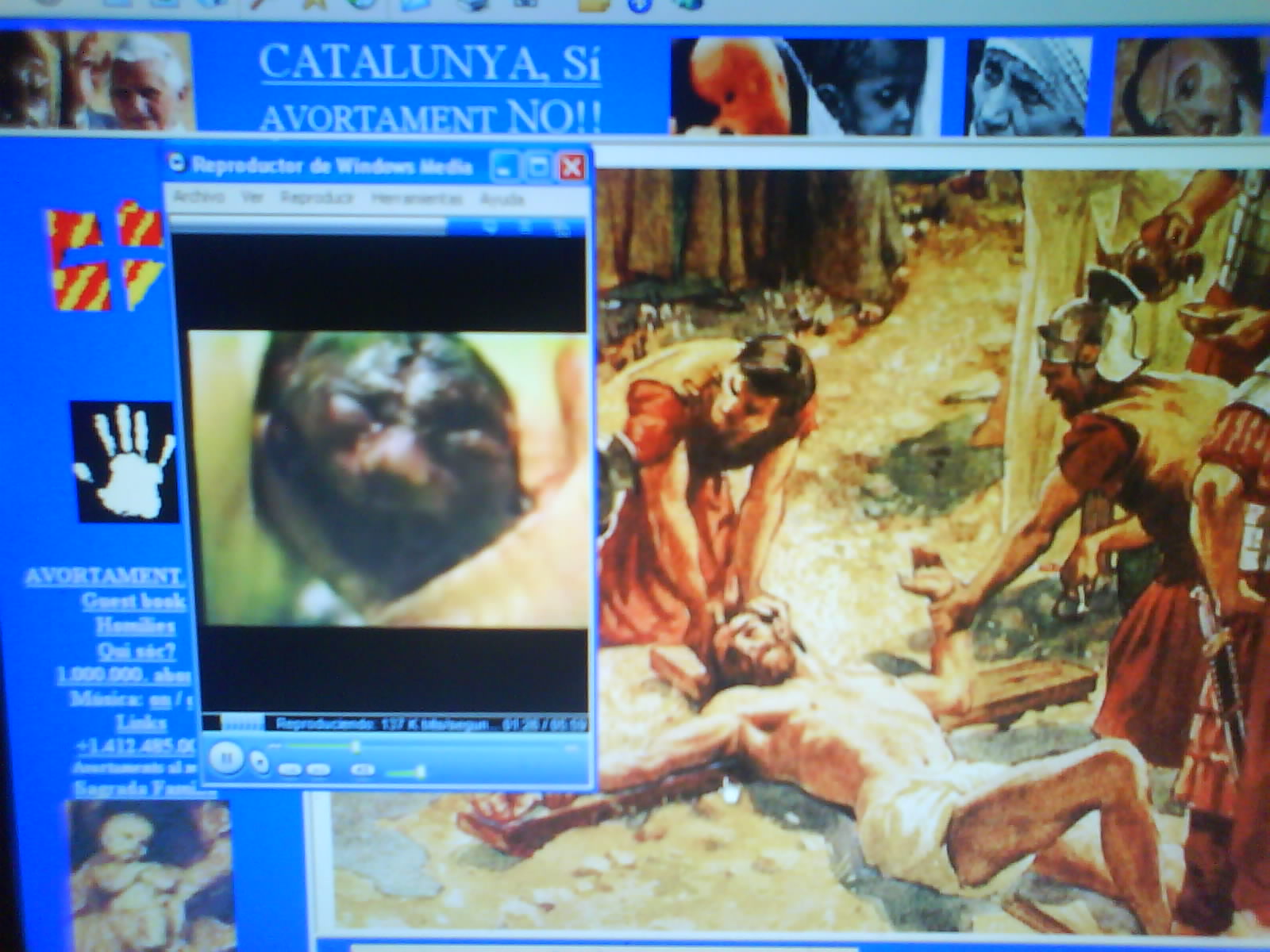Open the Guest book link
1270x952 pixels.
pos(133,601)
